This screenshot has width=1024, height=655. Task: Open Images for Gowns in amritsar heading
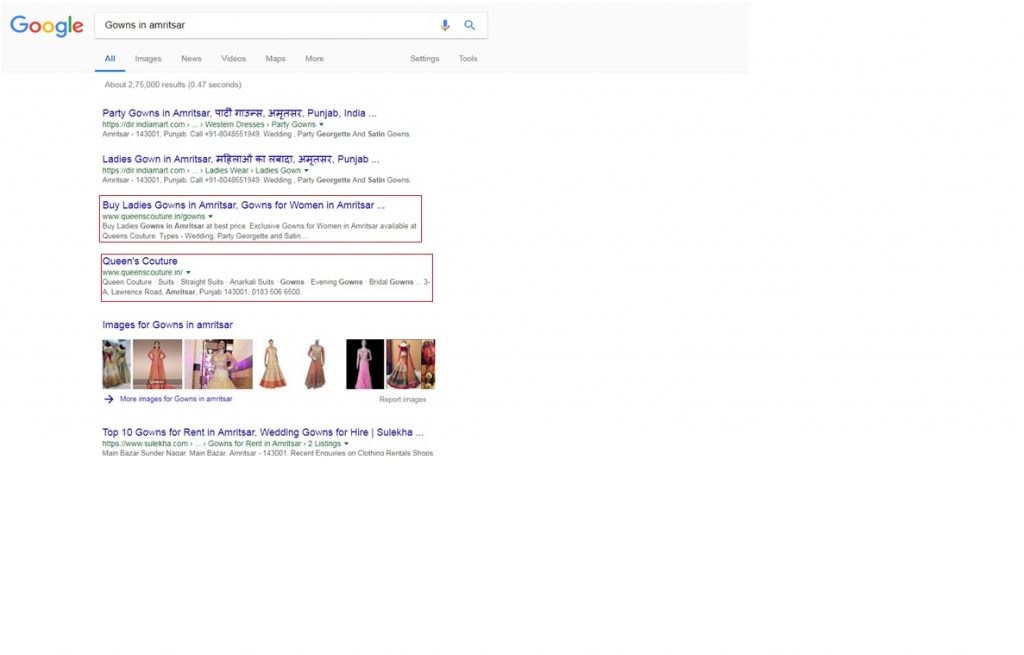(x=167, y=325)
